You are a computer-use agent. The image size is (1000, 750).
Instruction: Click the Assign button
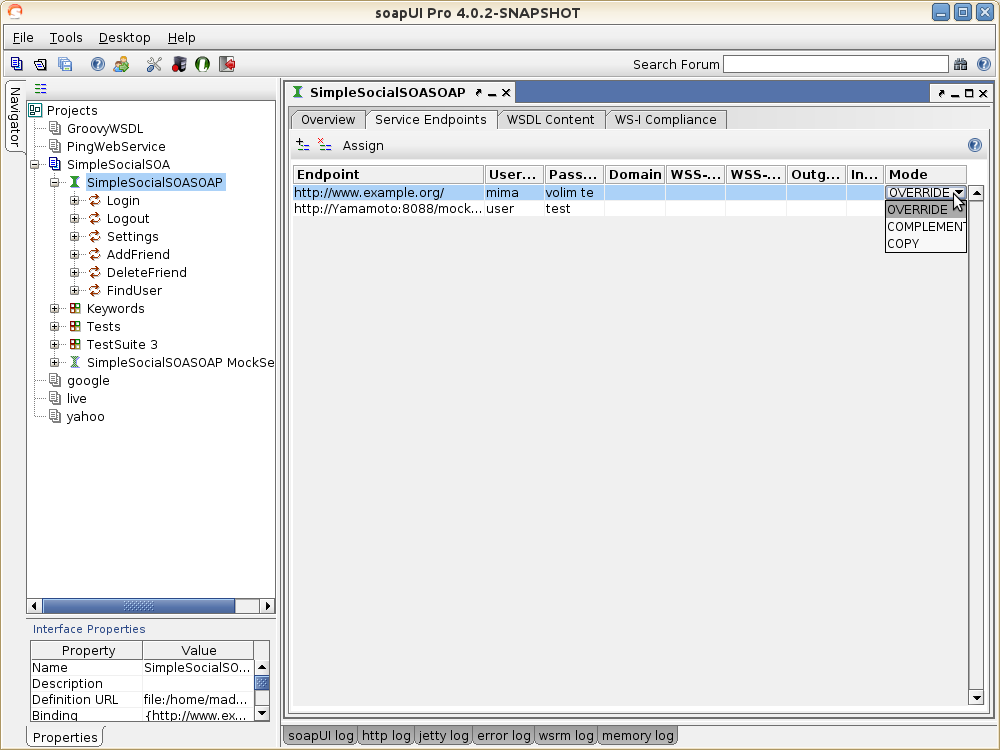click(363, 144)
